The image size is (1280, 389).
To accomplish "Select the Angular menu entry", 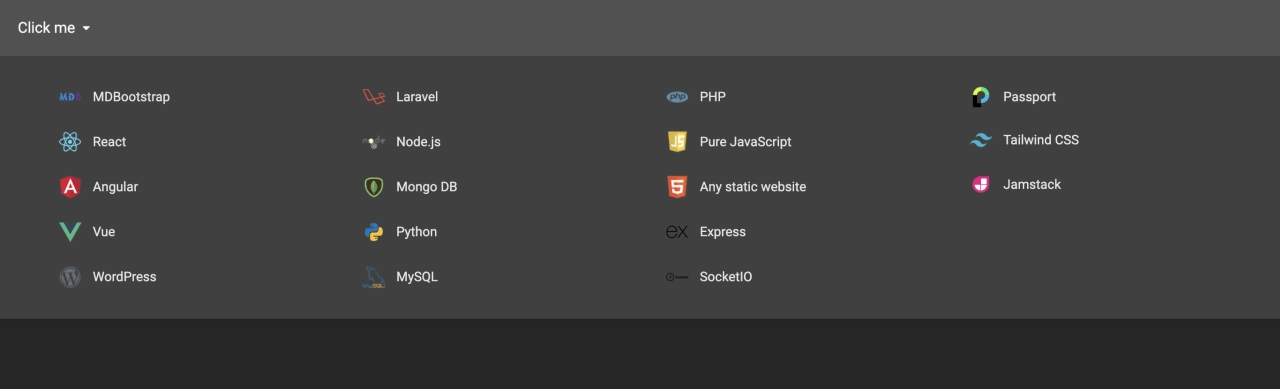I will click(115, 187).
